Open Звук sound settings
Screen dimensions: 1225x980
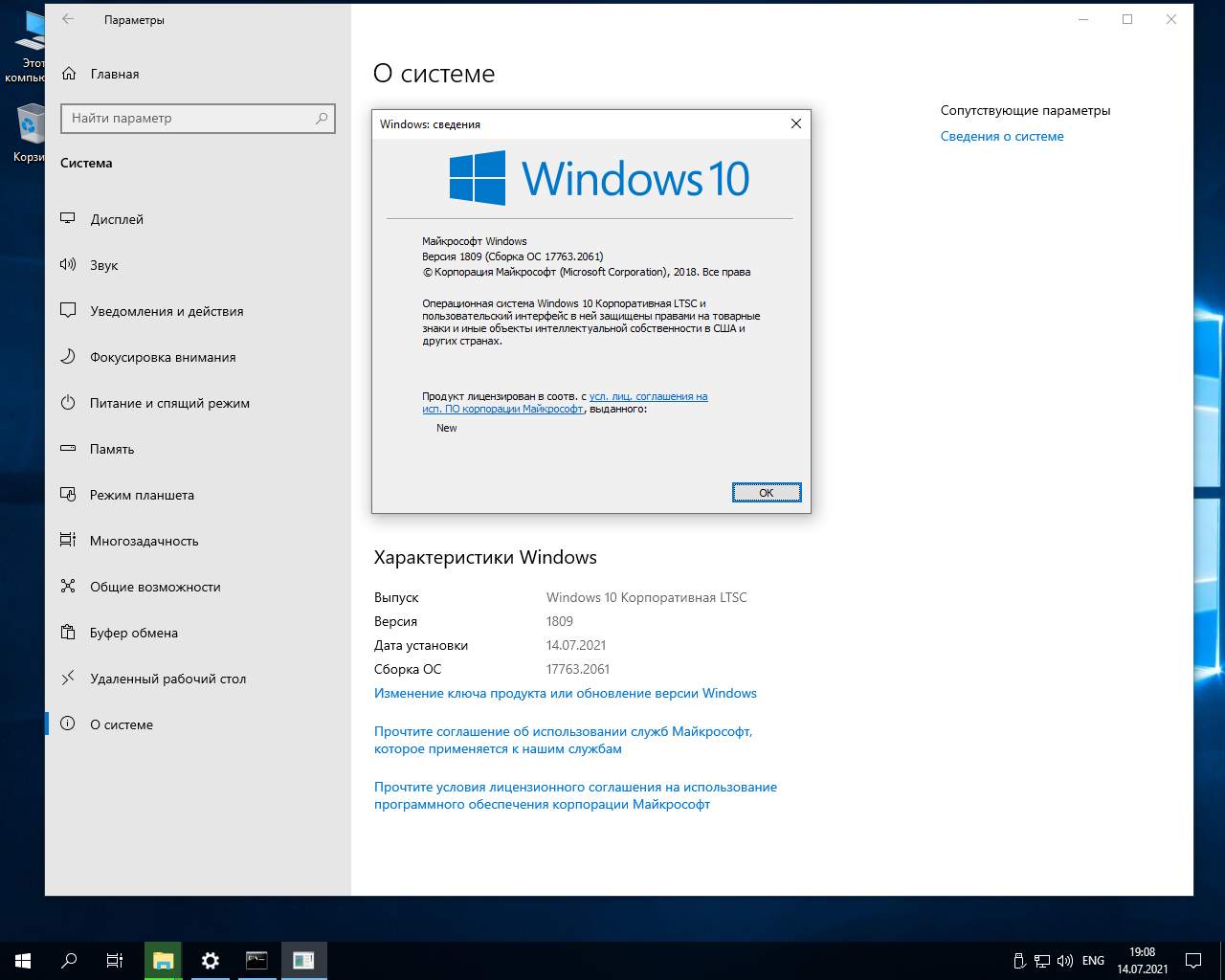point(103,265)
